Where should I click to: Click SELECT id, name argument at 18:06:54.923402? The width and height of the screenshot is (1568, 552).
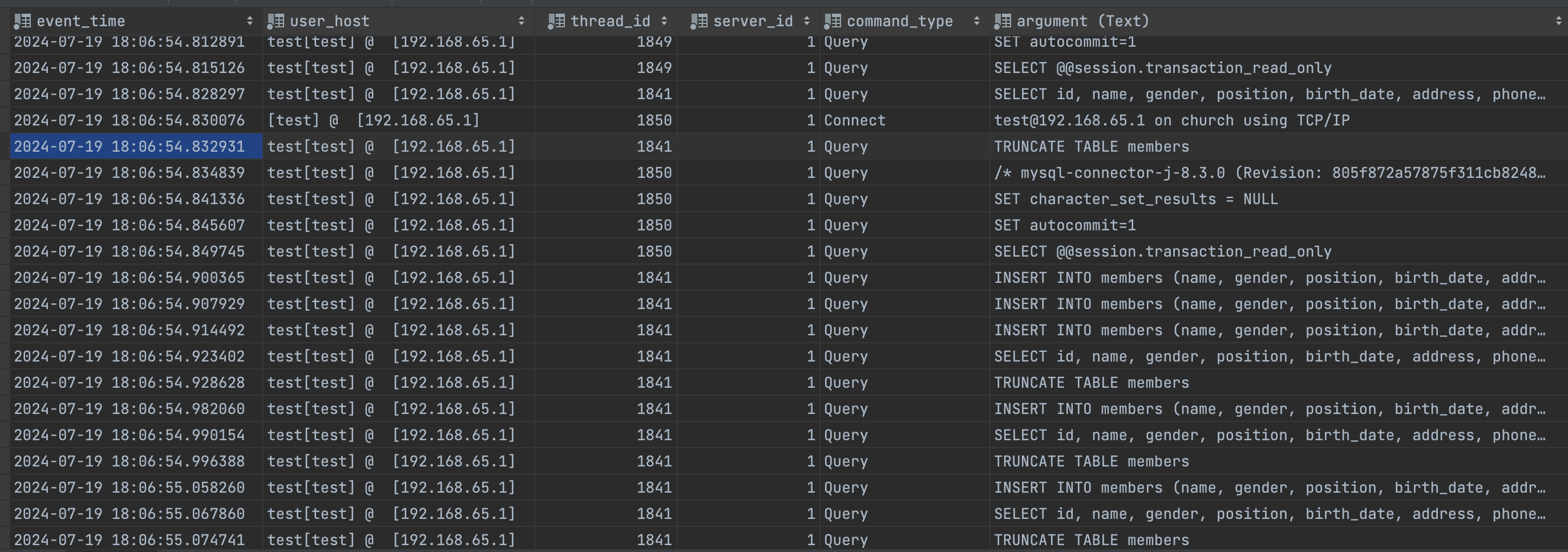[1278, 356]
